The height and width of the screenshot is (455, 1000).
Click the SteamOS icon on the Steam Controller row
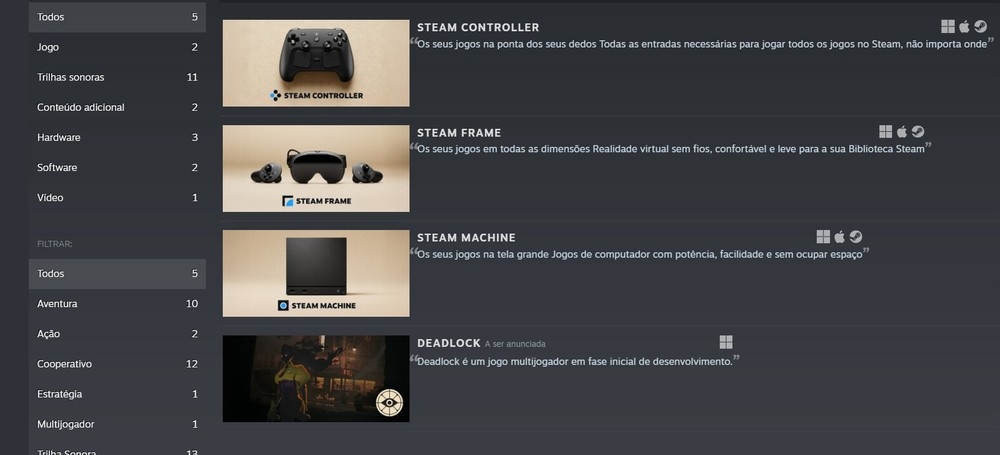pos(980,26)
